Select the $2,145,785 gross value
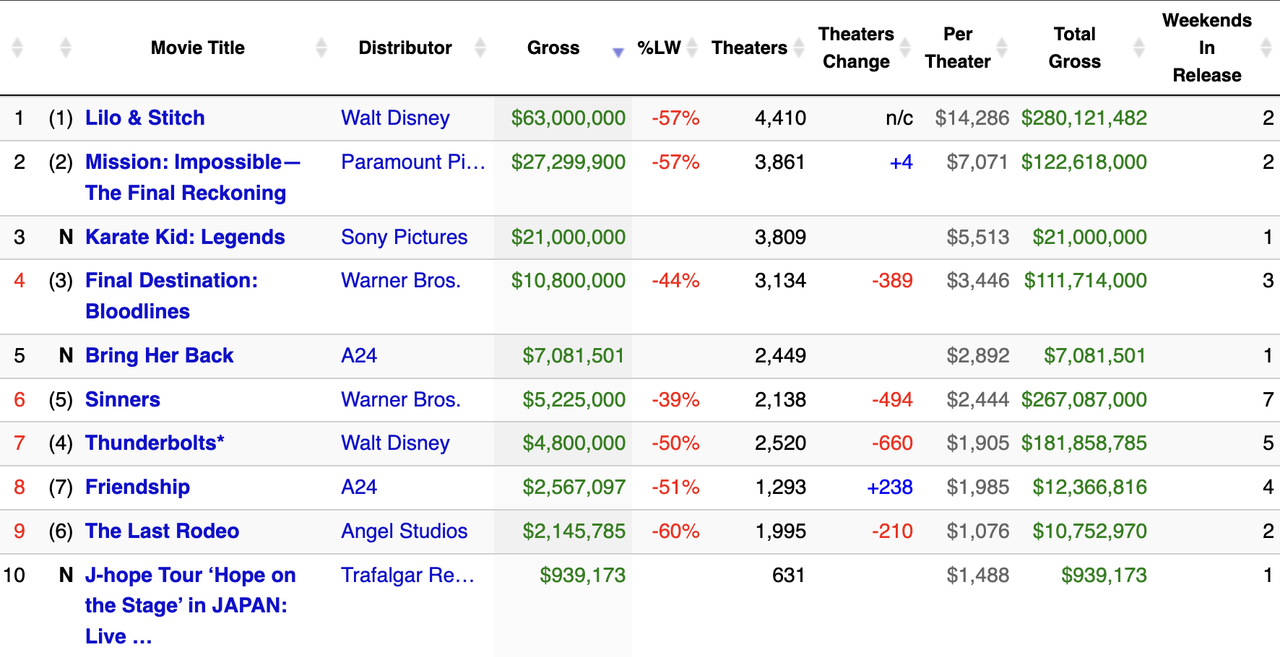 [574, 531]
